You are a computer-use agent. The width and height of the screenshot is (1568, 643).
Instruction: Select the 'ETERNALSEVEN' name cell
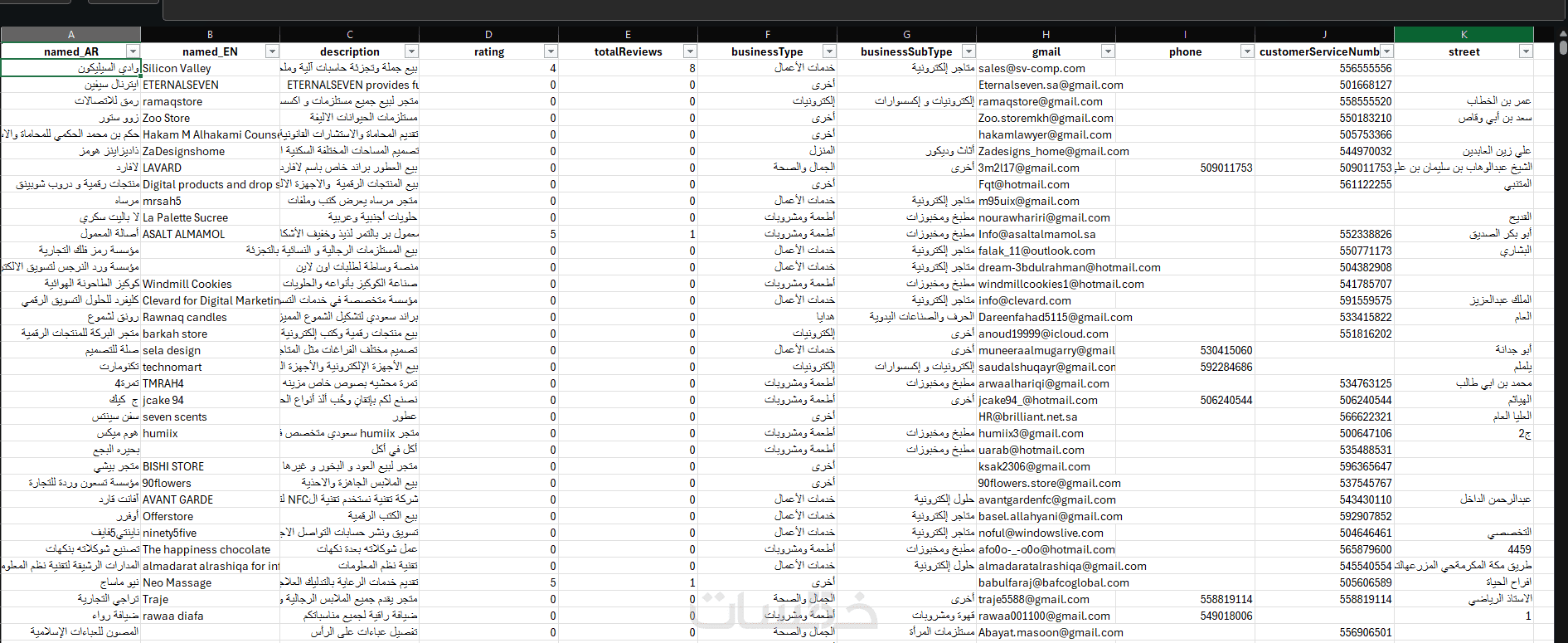click(x=211, y=85)
